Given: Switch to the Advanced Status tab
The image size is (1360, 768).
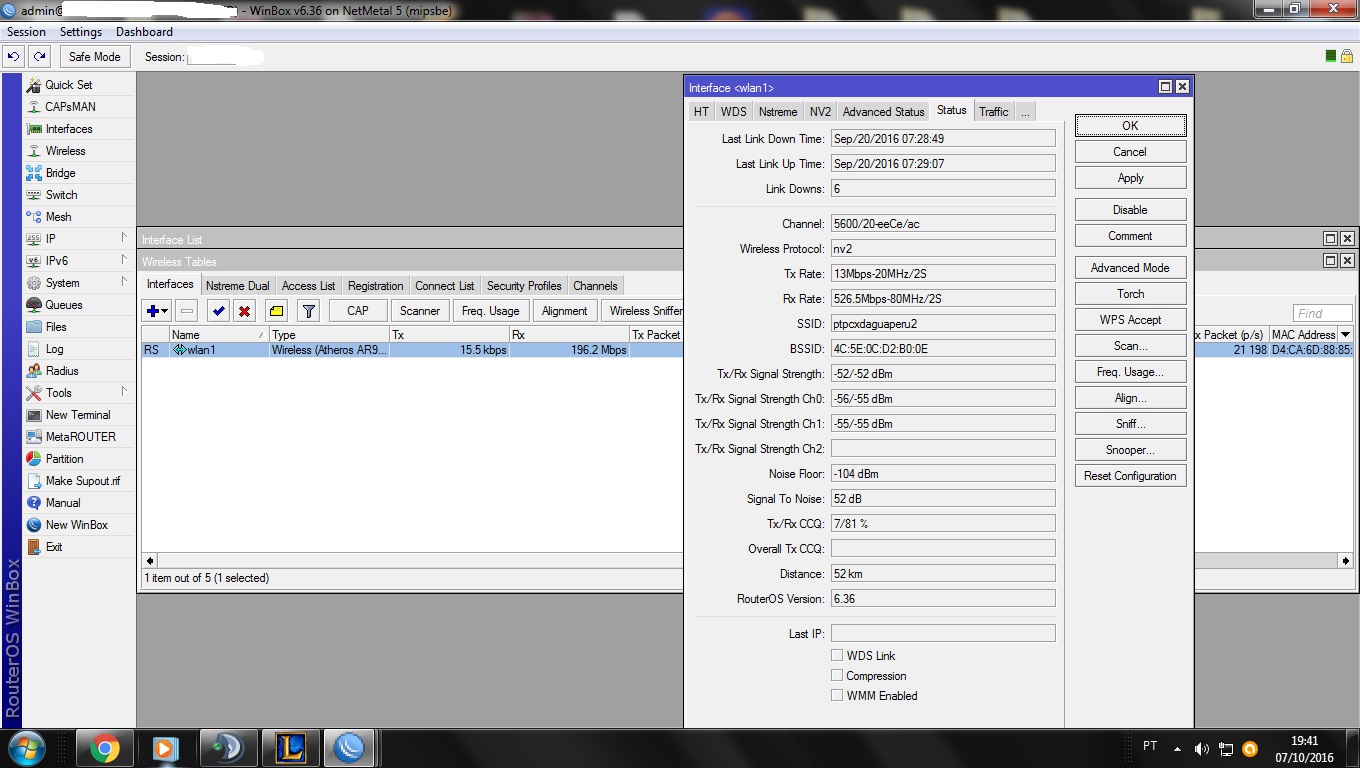Looking at the screenshot, I should 883,112.
